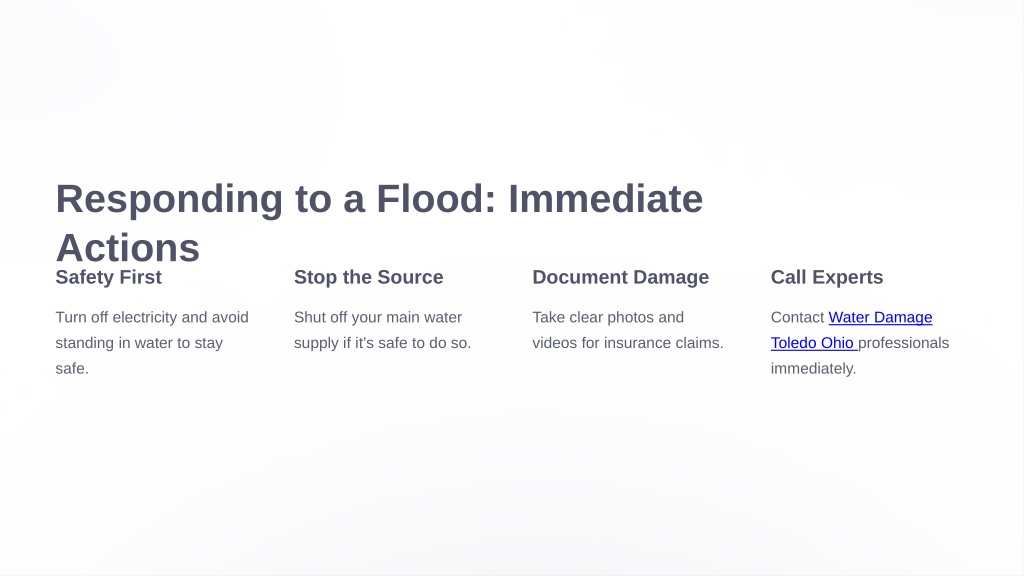The height and width of the screenshot is (576, 1024).
Task: Click the word Actions in the title
Action: coord(127,248)
